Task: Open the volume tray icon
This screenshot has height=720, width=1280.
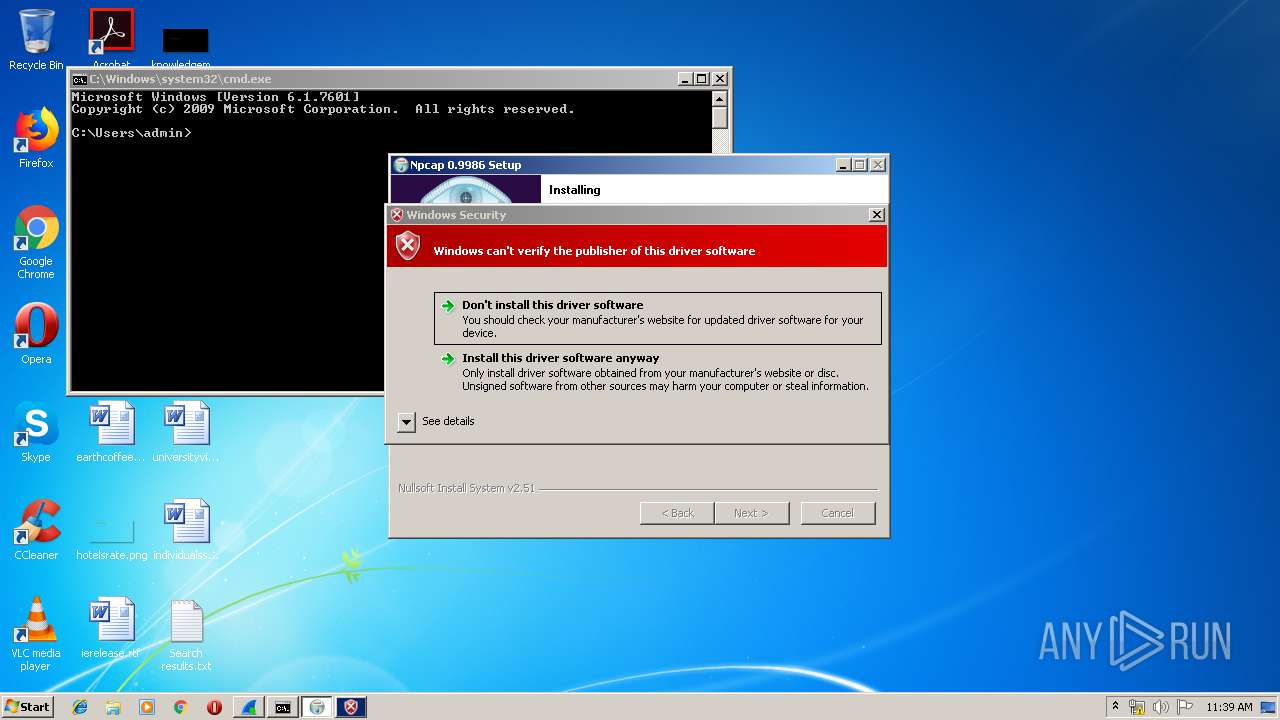Action: tap(1161, 707)
